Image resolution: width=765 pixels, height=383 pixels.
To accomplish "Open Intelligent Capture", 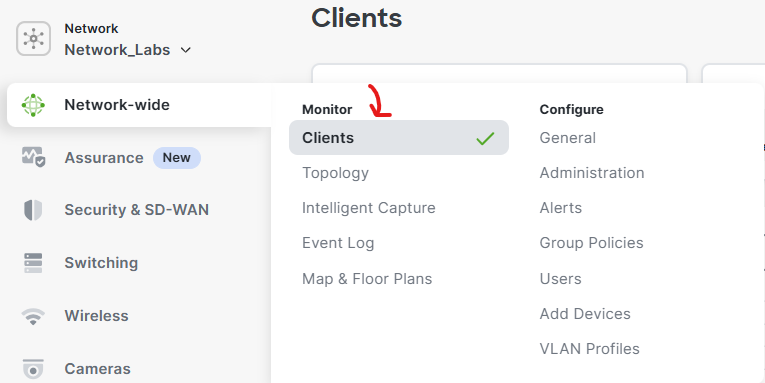I will [368, 208].
